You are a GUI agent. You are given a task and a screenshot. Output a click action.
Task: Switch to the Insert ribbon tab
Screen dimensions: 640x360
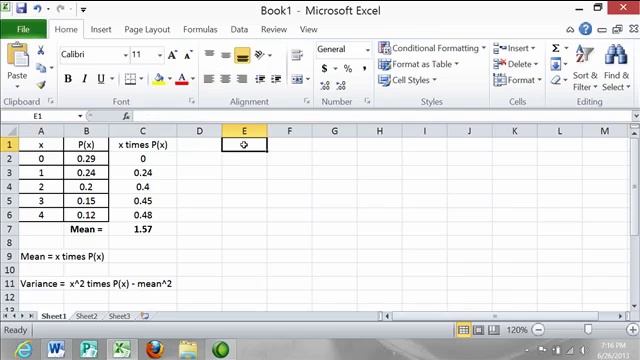[x=101, y=29]
